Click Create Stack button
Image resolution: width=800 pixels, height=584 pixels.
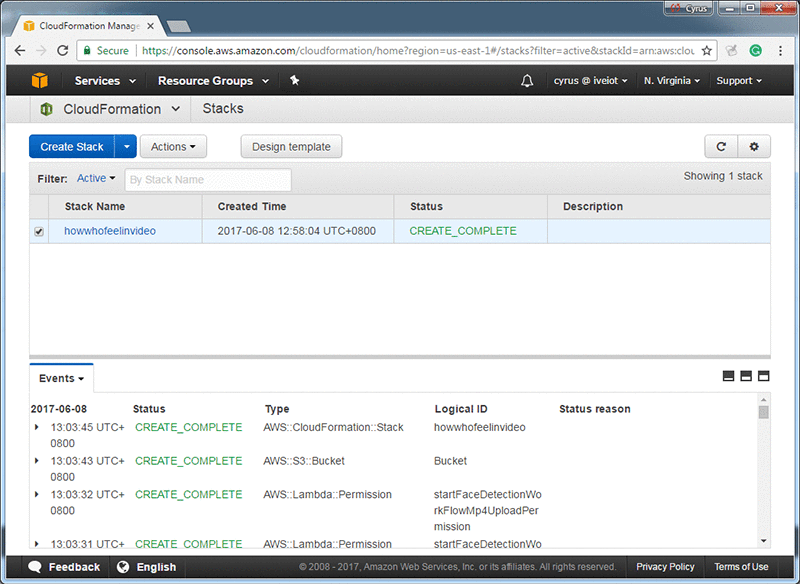[72, 147]
